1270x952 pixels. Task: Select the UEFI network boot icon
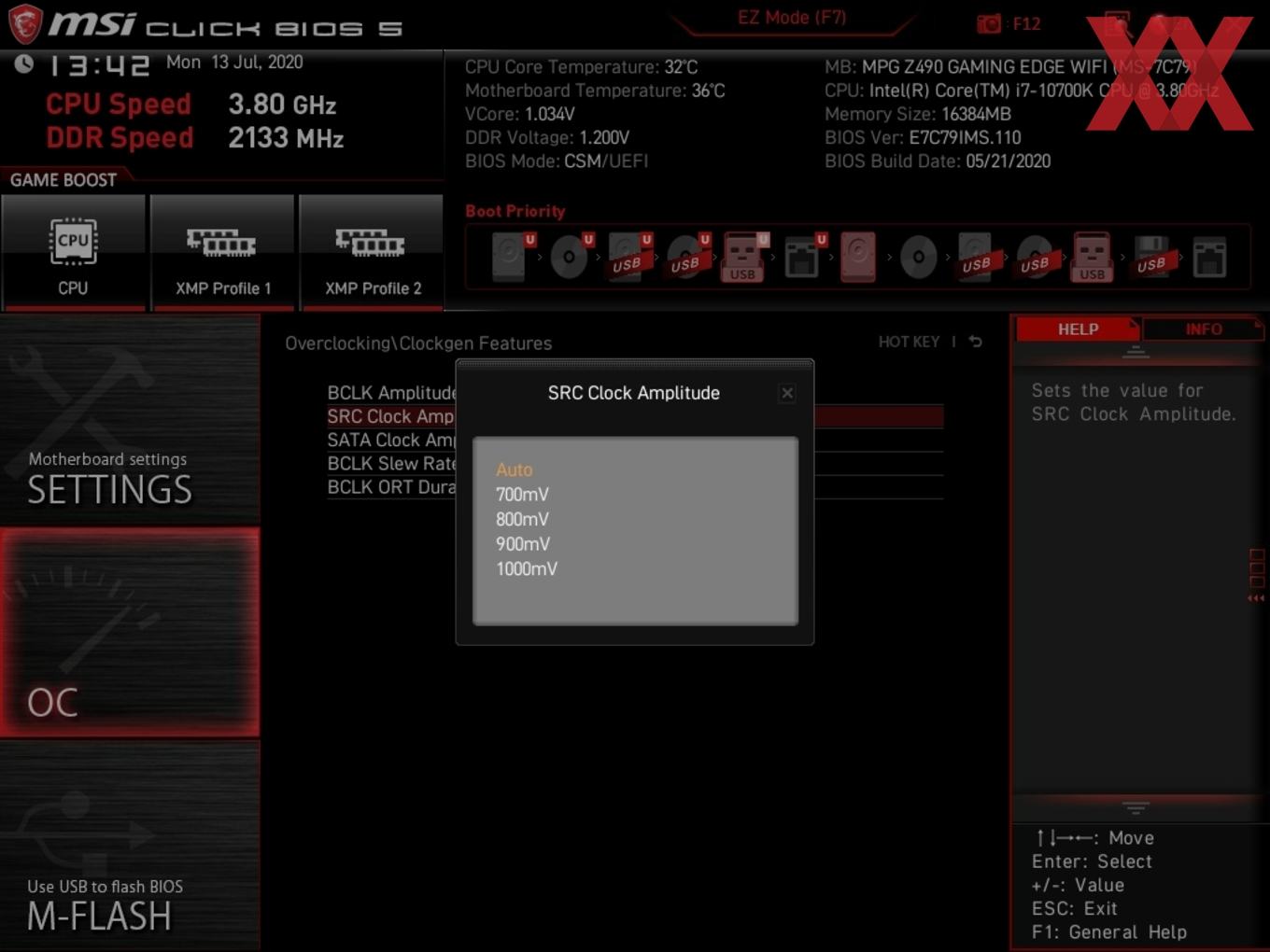click(x=803, y=257)
